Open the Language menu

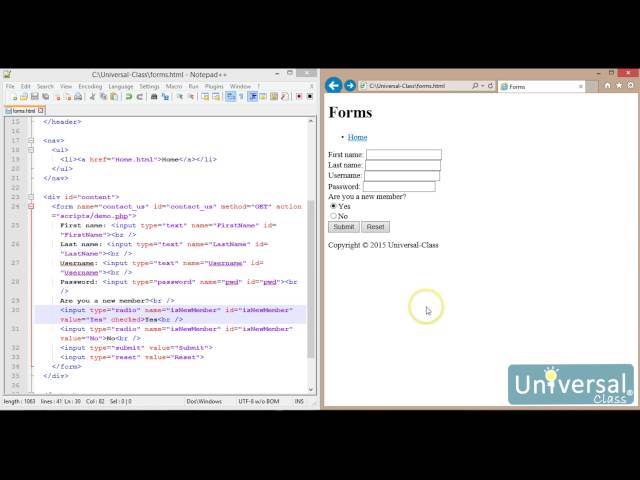[x=121, y=87]
